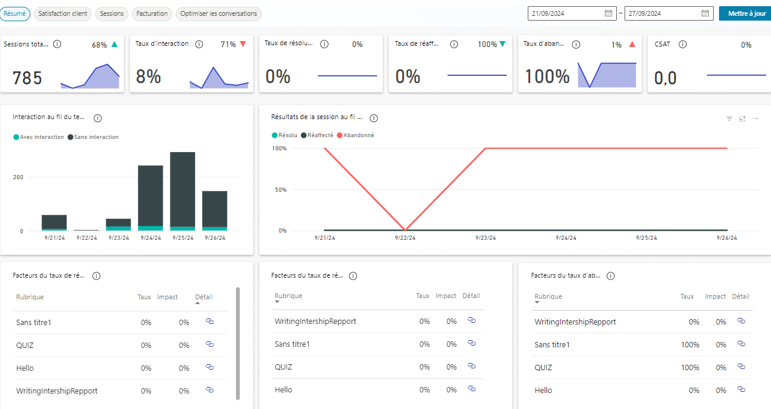Viewport: 771px width, 409px height.
Task: Select the 9/24/24 bar in interaction chart
Action: 150,198
